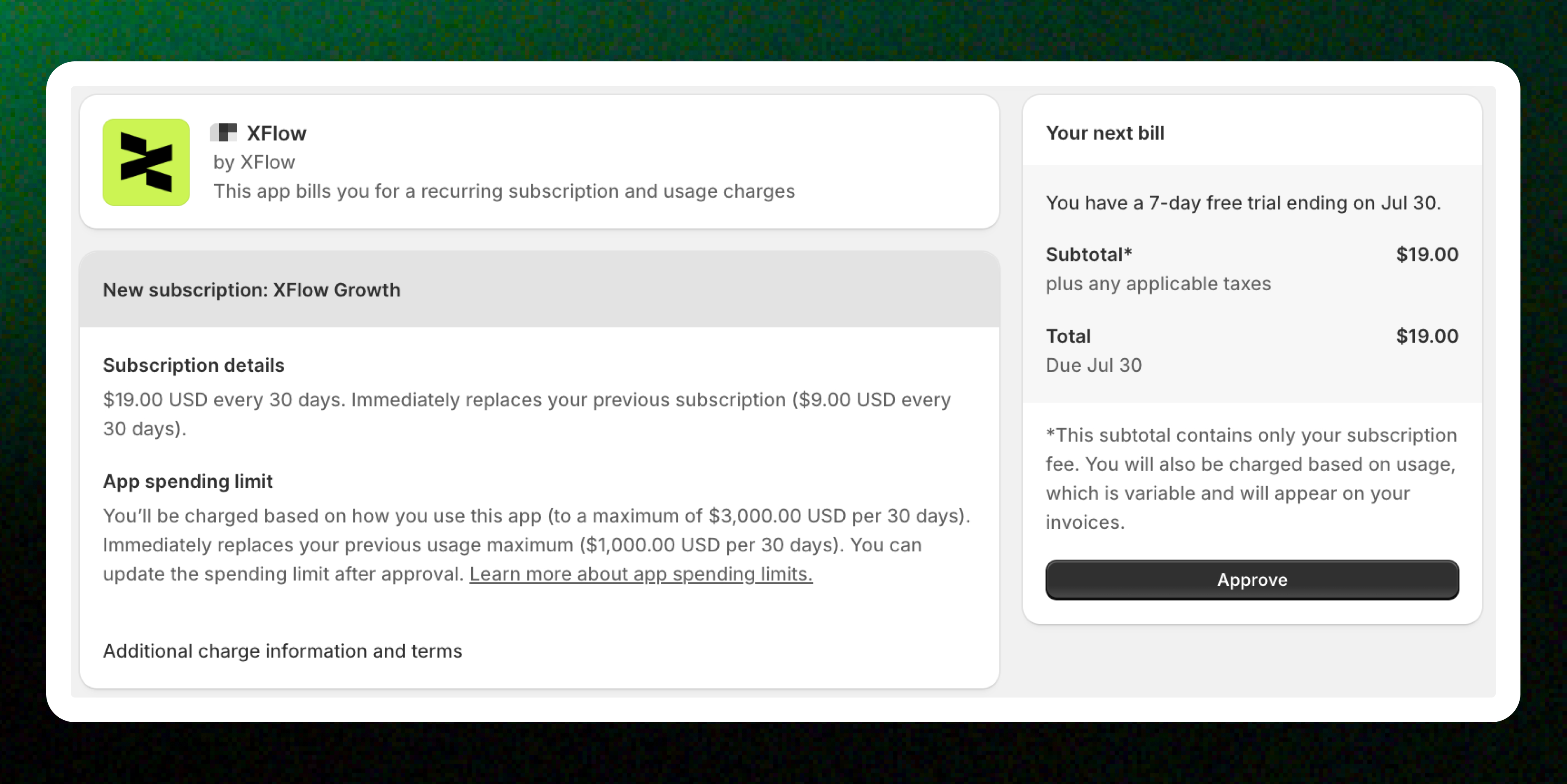This screenshot has height=784, width=1567.
Task: Click the Total $19.00 amount
Action: (1427, 336)
